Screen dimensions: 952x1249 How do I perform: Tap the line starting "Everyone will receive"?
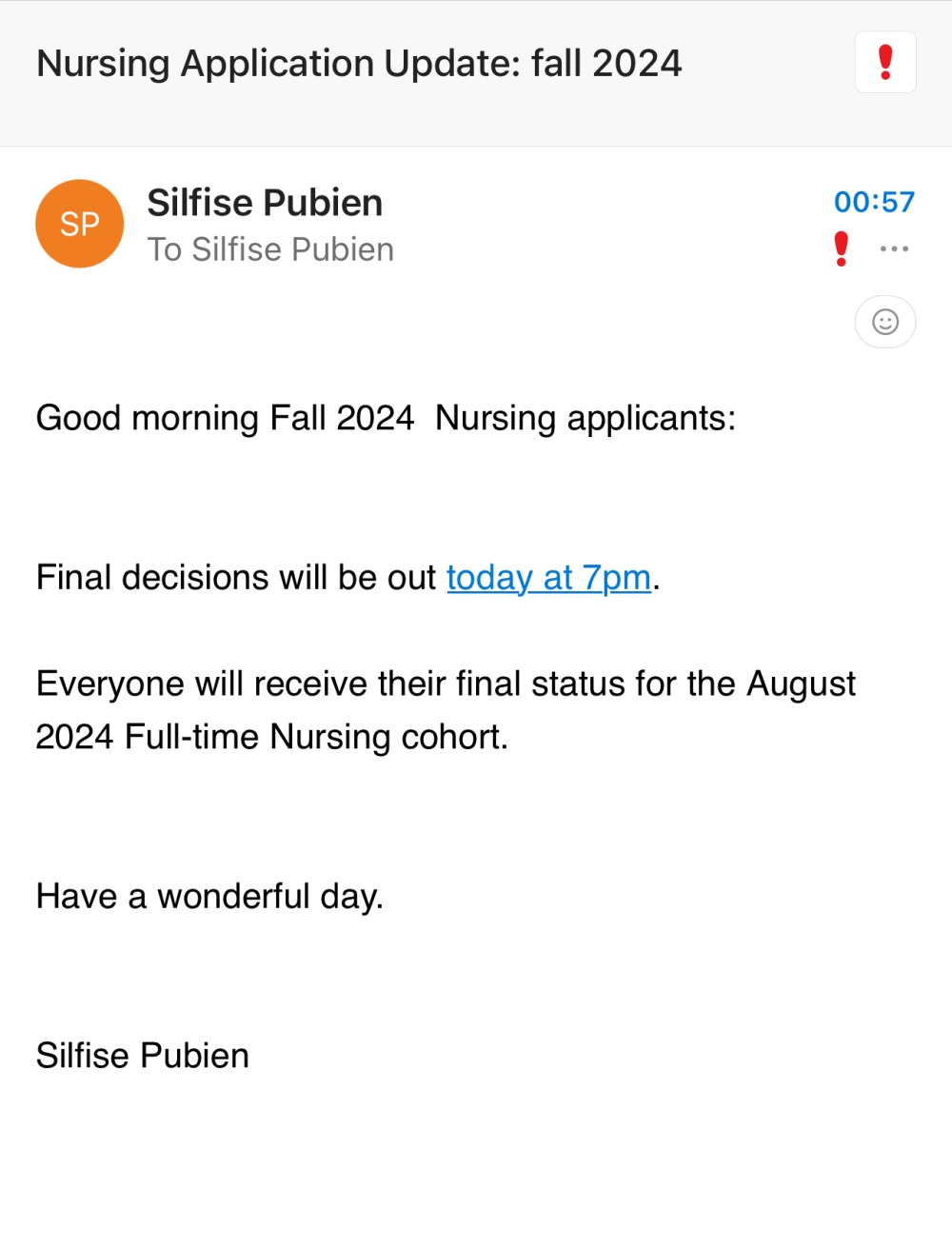click(x=446, y=684)
